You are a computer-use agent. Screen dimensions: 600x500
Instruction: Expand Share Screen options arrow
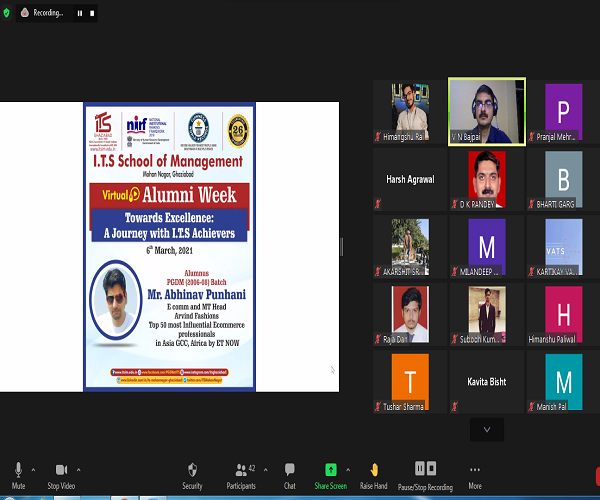pyautogui.click(x=348, y=470)
